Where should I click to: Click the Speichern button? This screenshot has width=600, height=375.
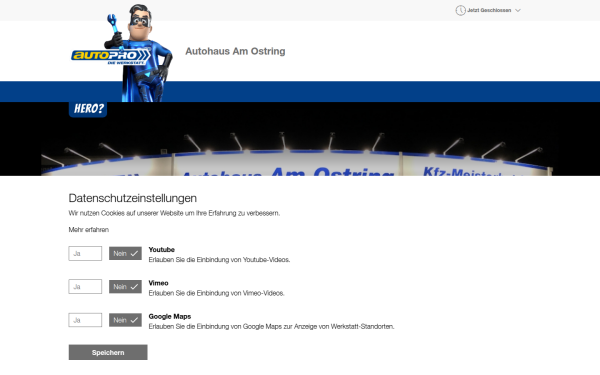(108, 352)
